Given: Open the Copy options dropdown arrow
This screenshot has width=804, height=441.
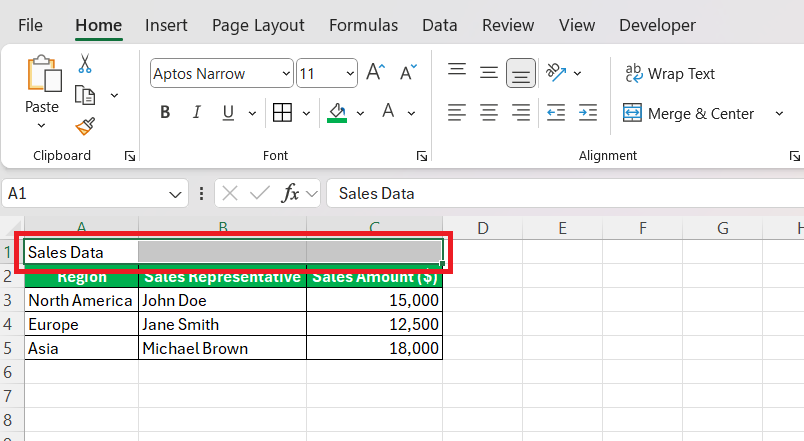Looking at the screenshot, I should [x=114, y=95].
